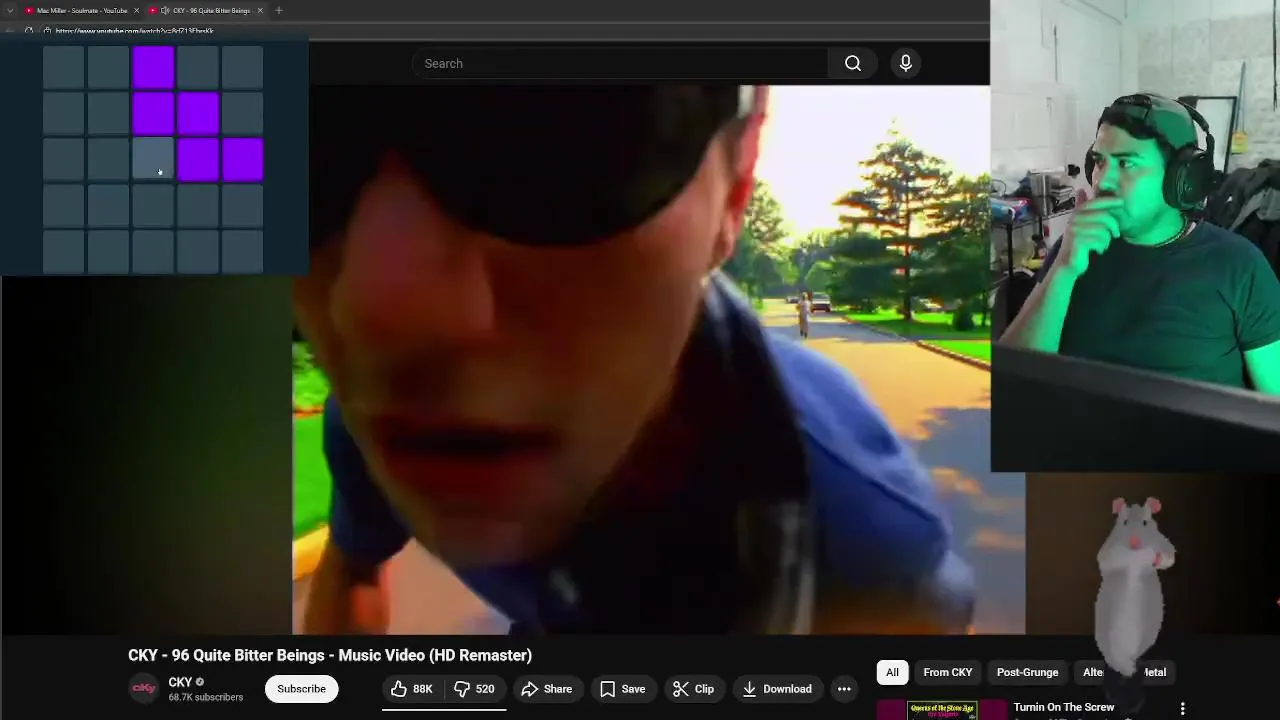Open the tab search chevron in browser
Viewport: 1280px width, 720px height.
(x=10, y=10)
